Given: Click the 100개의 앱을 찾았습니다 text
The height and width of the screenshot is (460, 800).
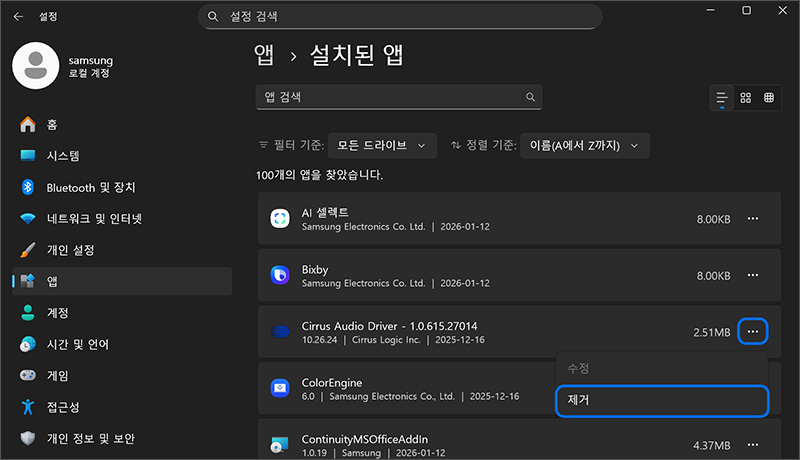Looking at the screenshot, I should pyautogui.click(x=319, y=175).
